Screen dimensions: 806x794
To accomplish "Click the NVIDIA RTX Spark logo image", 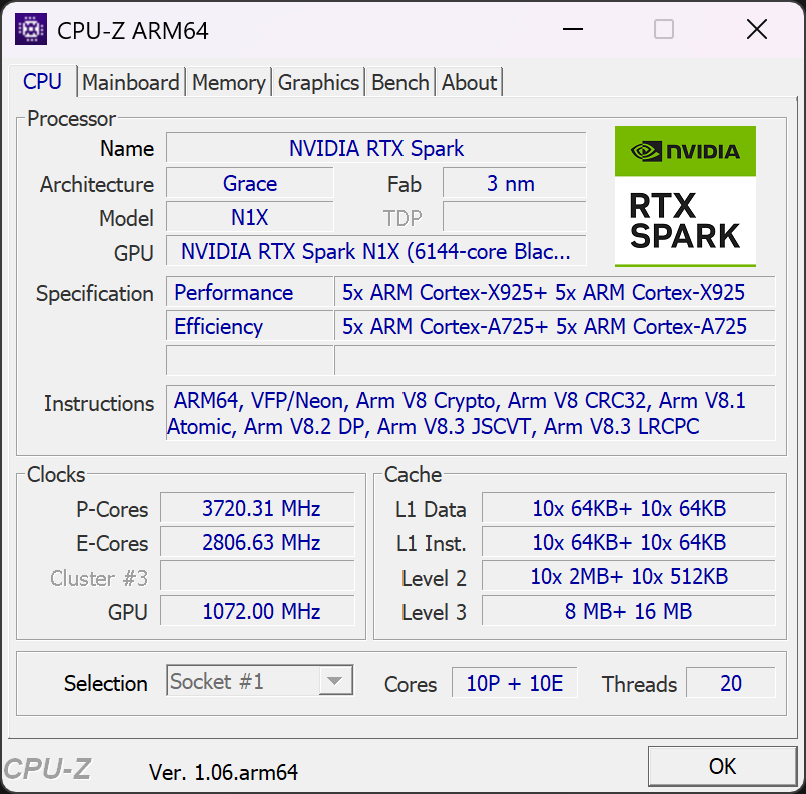I will point(685,196).
